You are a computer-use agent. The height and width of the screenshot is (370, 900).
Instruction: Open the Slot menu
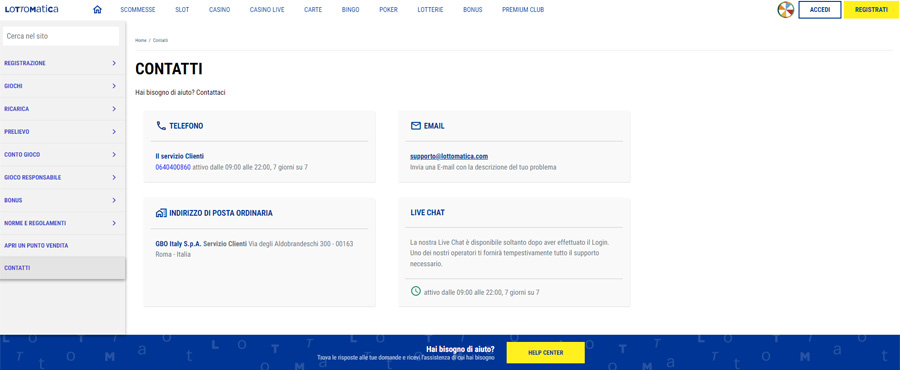pos(182,10)
